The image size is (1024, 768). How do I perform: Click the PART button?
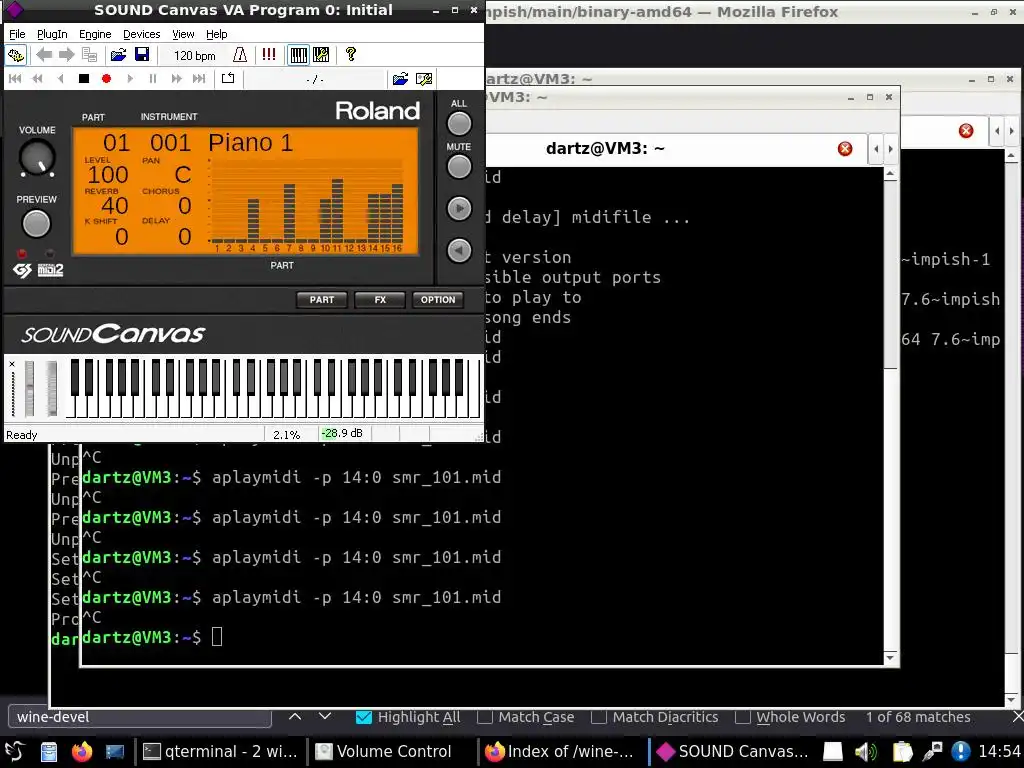click(322, 300)
